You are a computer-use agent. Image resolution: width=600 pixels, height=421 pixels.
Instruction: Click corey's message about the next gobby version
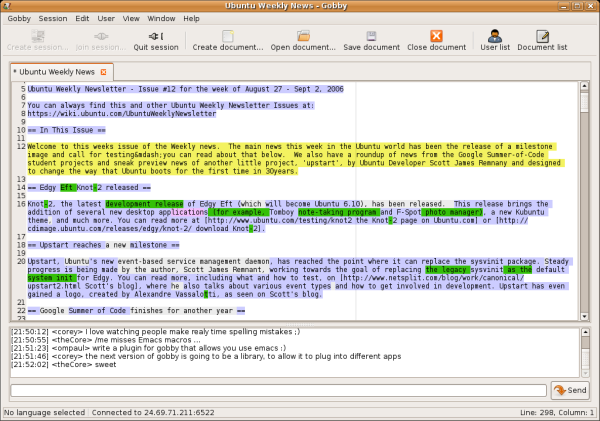pos(206,356)
